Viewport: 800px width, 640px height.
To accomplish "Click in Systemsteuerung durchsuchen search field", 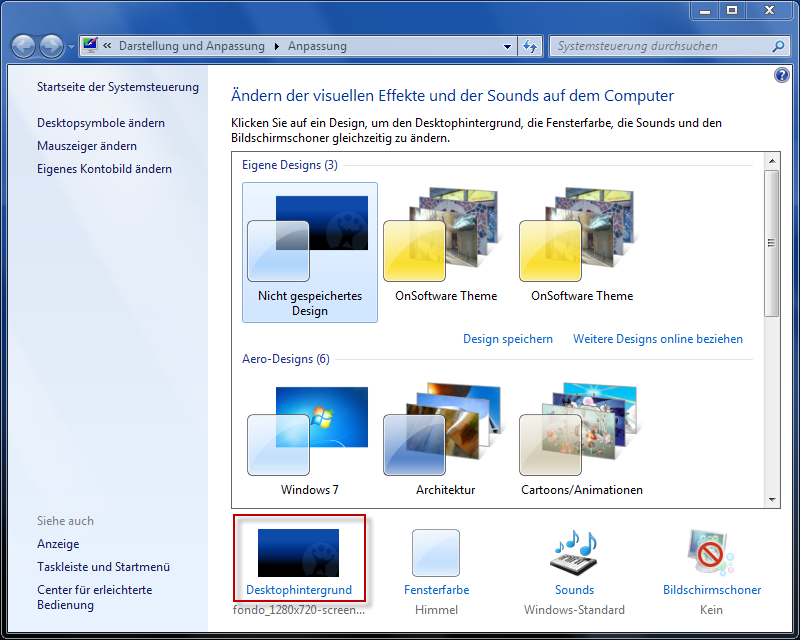I will click(x=660, y=46).
